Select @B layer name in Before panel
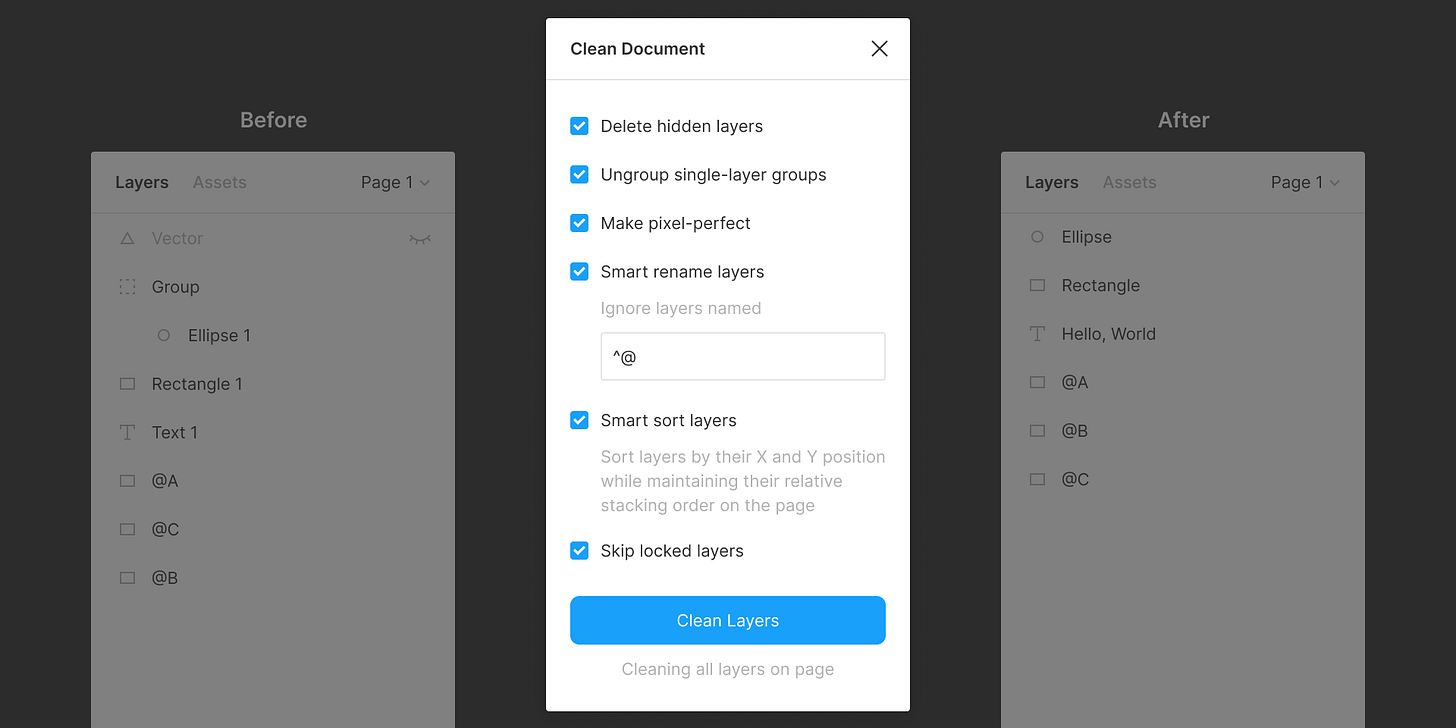Viewport: 1456px width, 728px height. click(165, 578)
